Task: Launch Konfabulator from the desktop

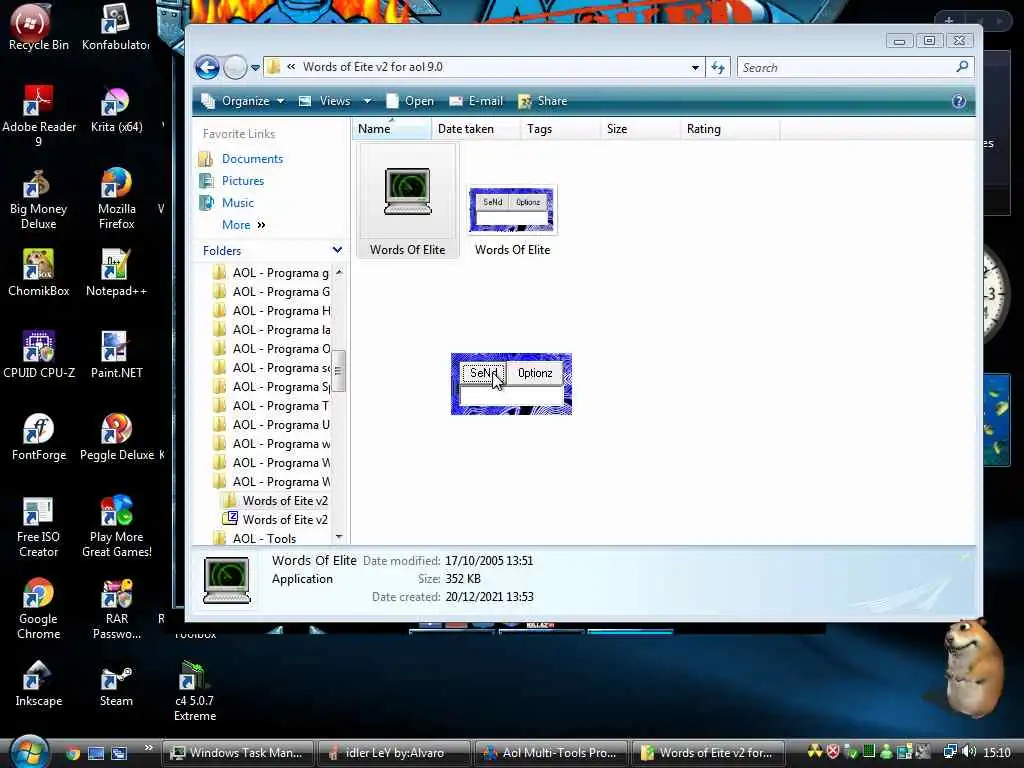Action: tap(116, 27)
